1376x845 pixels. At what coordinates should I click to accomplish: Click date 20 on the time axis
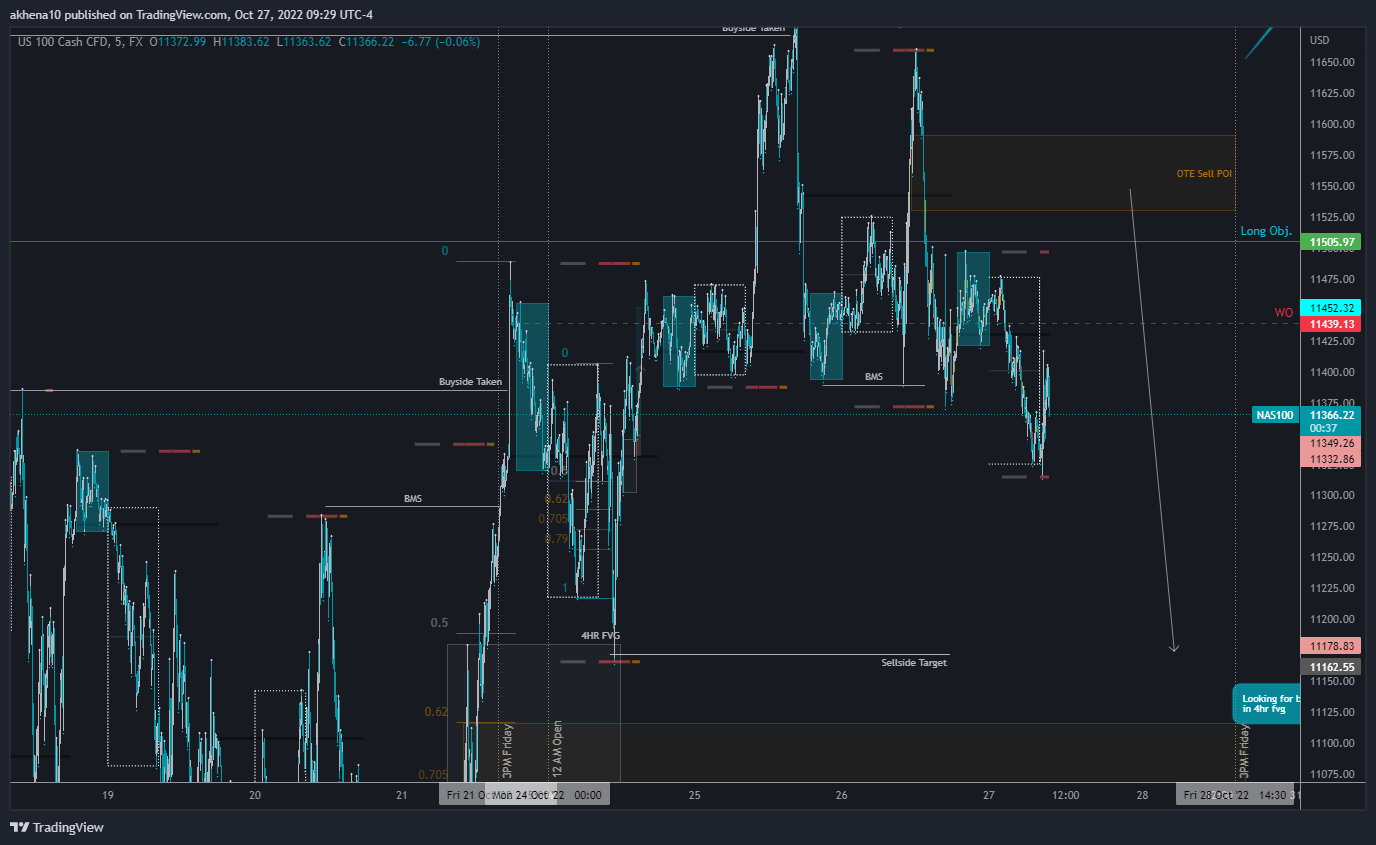255,796
